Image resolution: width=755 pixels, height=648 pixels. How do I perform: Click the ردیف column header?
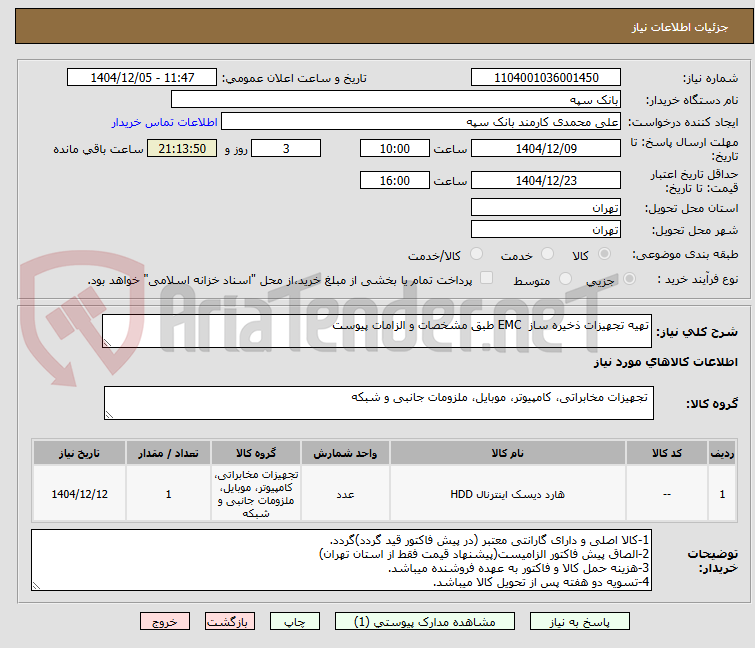coord(722,453)
